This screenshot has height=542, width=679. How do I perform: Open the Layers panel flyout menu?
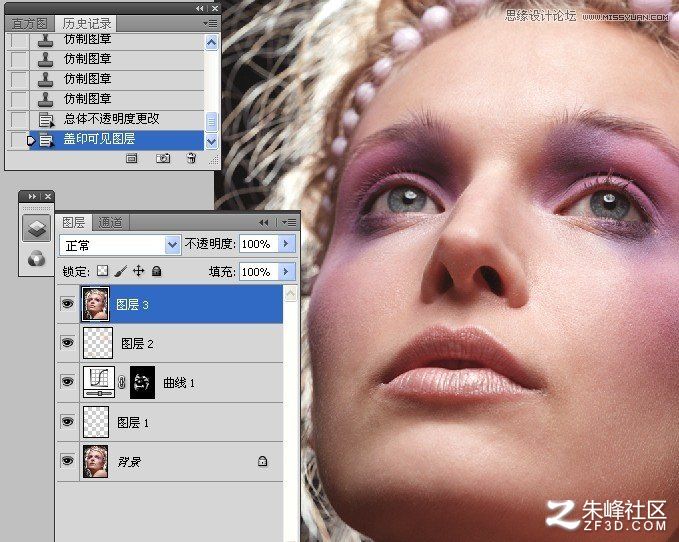(288, 223)
